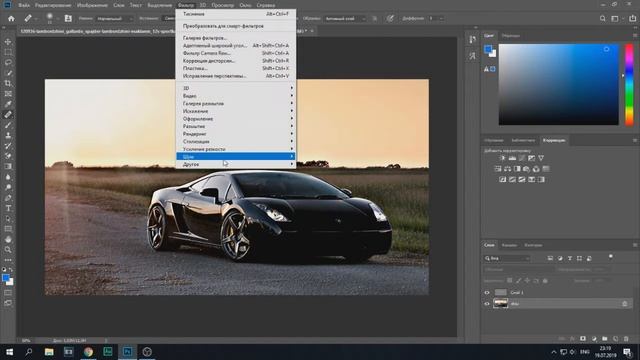Click new group folder icon in Layers panel

click(x=604, y=339)
